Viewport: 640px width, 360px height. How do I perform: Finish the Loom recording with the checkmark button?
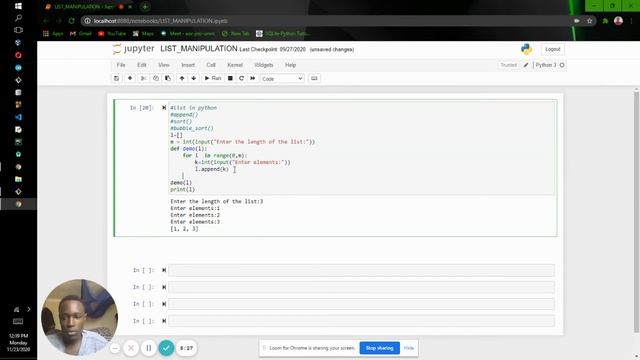click(166, 348)
